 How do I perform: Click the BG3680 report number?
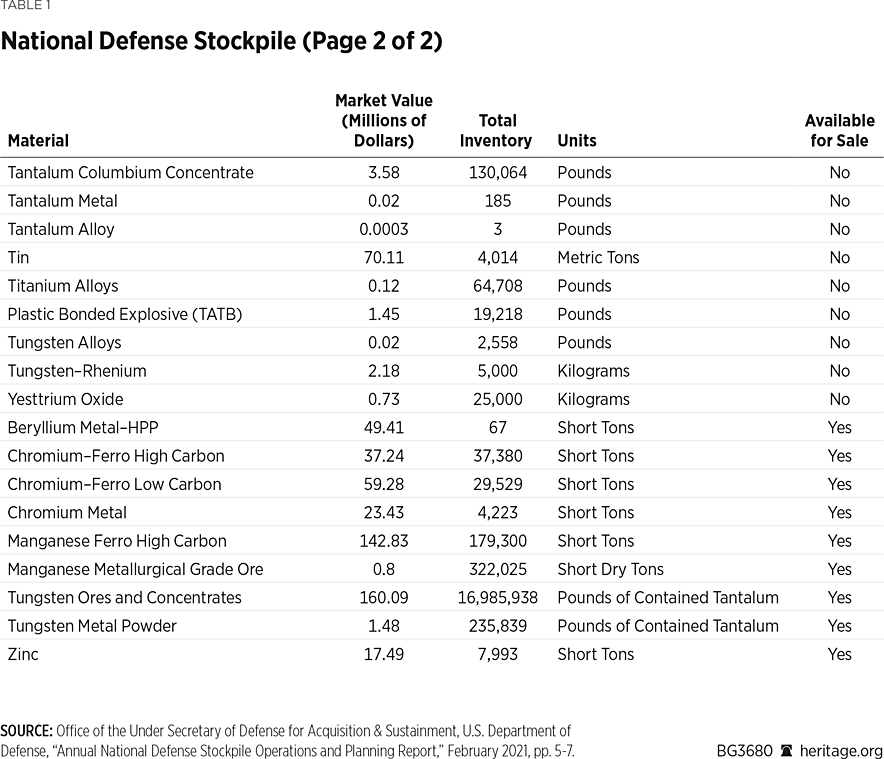point(745,750)
